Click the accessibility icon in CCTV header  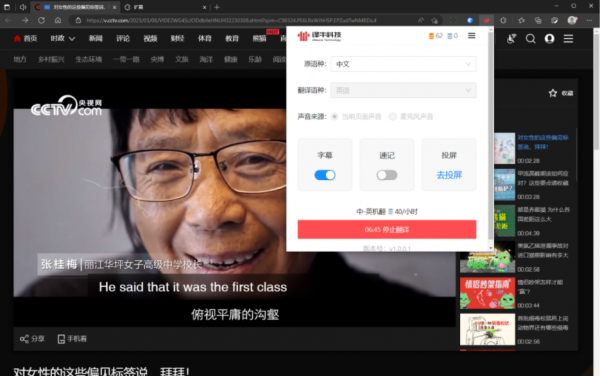[511, 39]
